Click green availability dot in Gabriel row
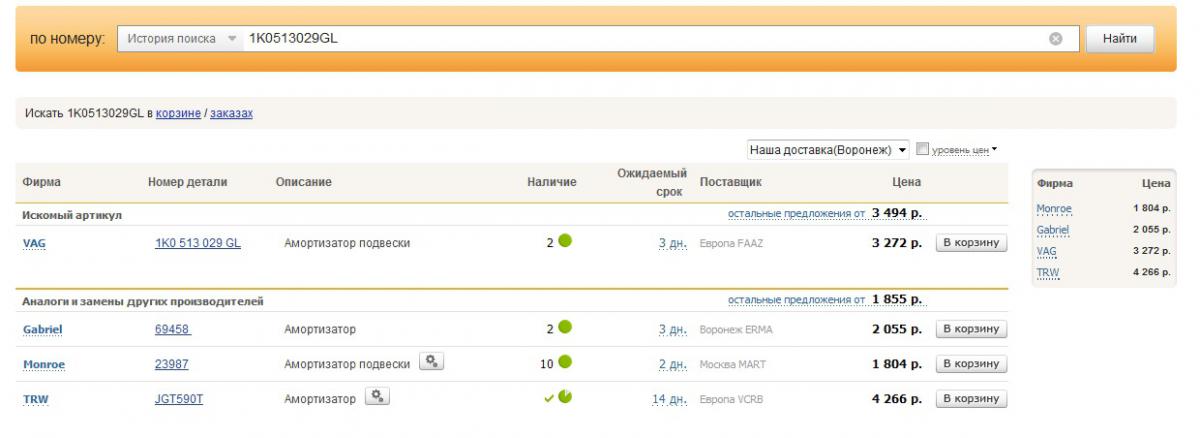This screenshot has height=438, width=1200. coord(565,327)
